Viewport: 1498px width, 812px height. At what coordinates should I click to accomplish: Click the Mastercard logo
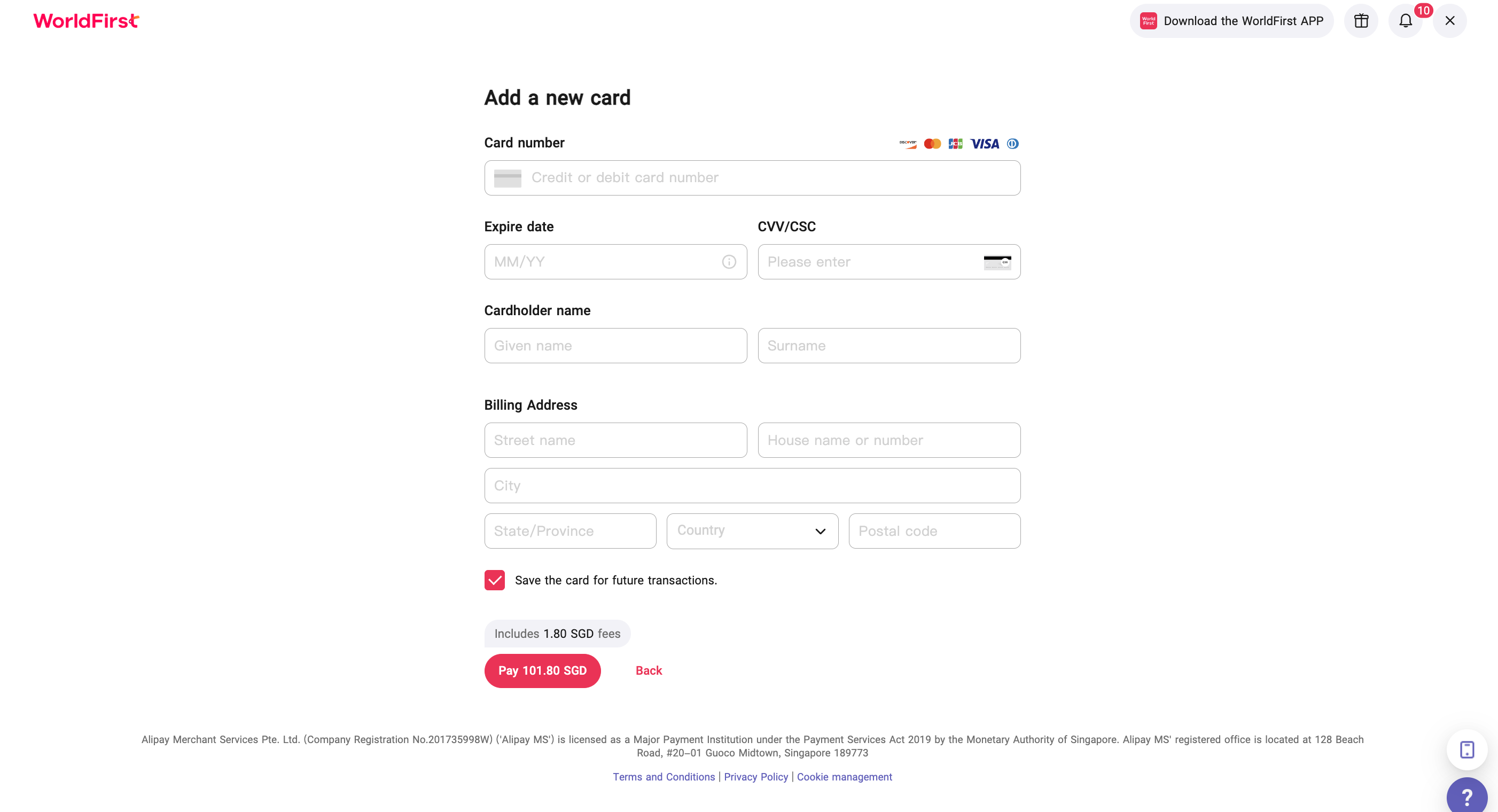coord(932,144)
